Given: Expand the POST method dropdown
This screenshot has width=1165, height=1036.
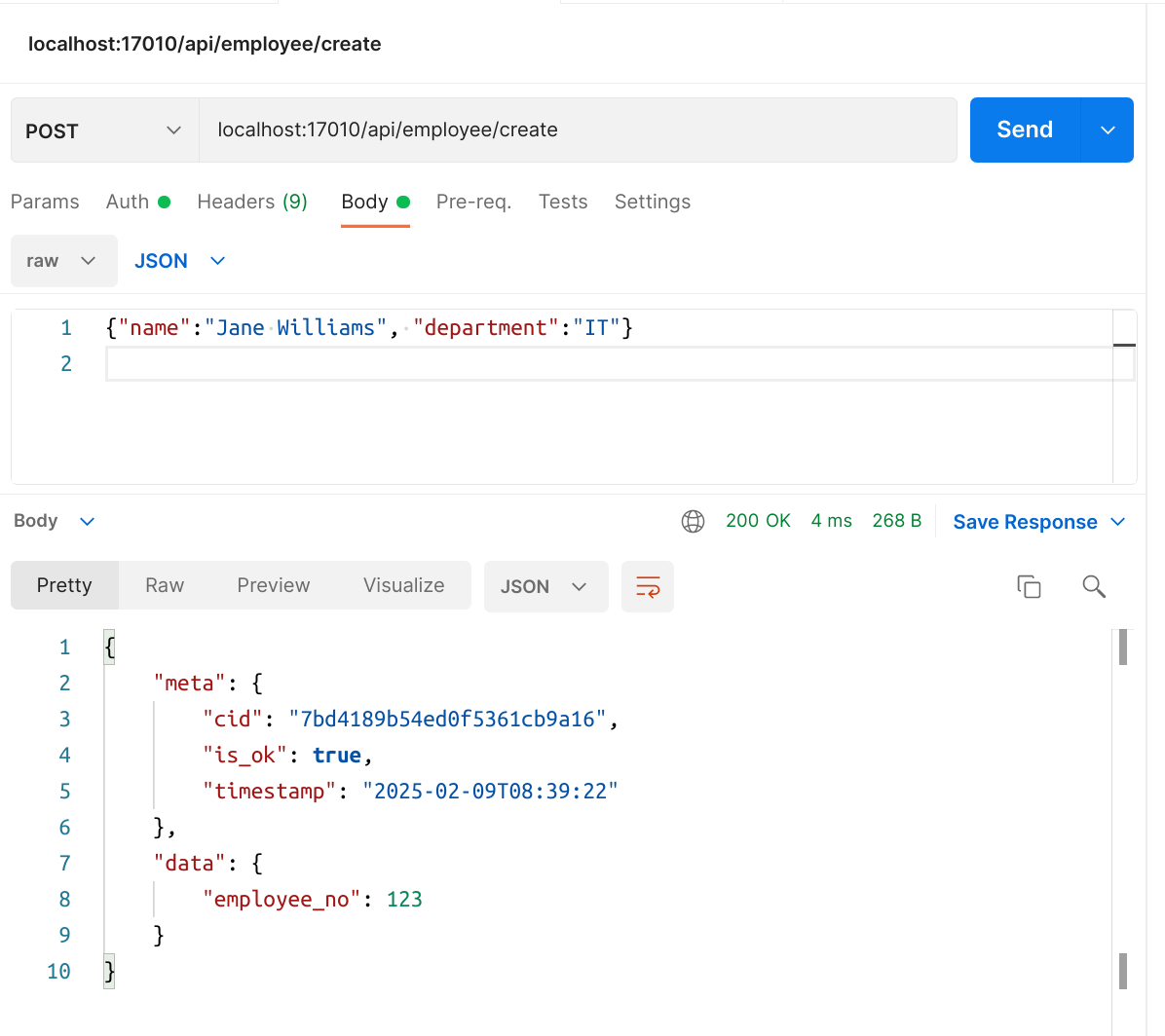Looking at the screenshot, I should pos(104,130).
